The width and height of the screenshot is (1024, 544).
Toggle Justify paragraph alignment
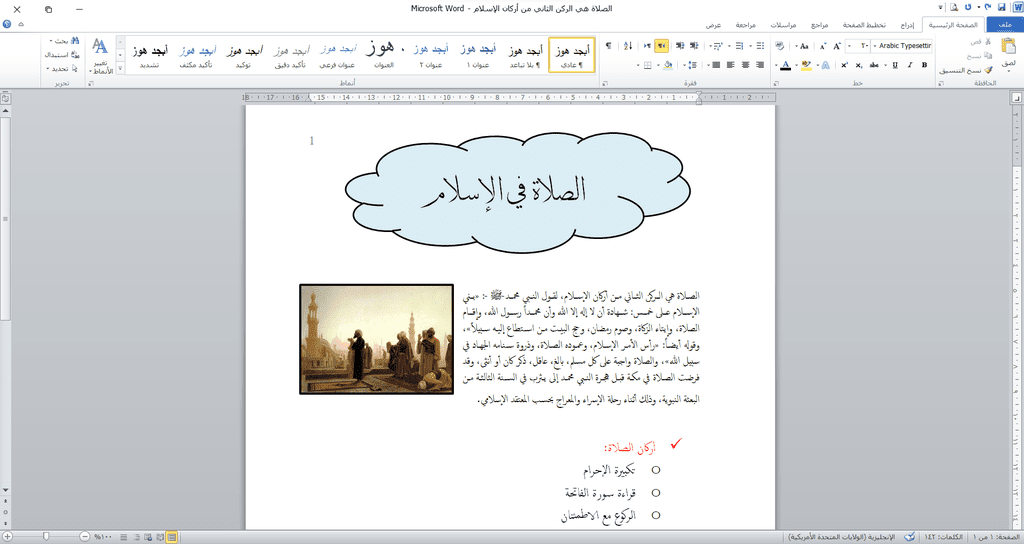716,65
